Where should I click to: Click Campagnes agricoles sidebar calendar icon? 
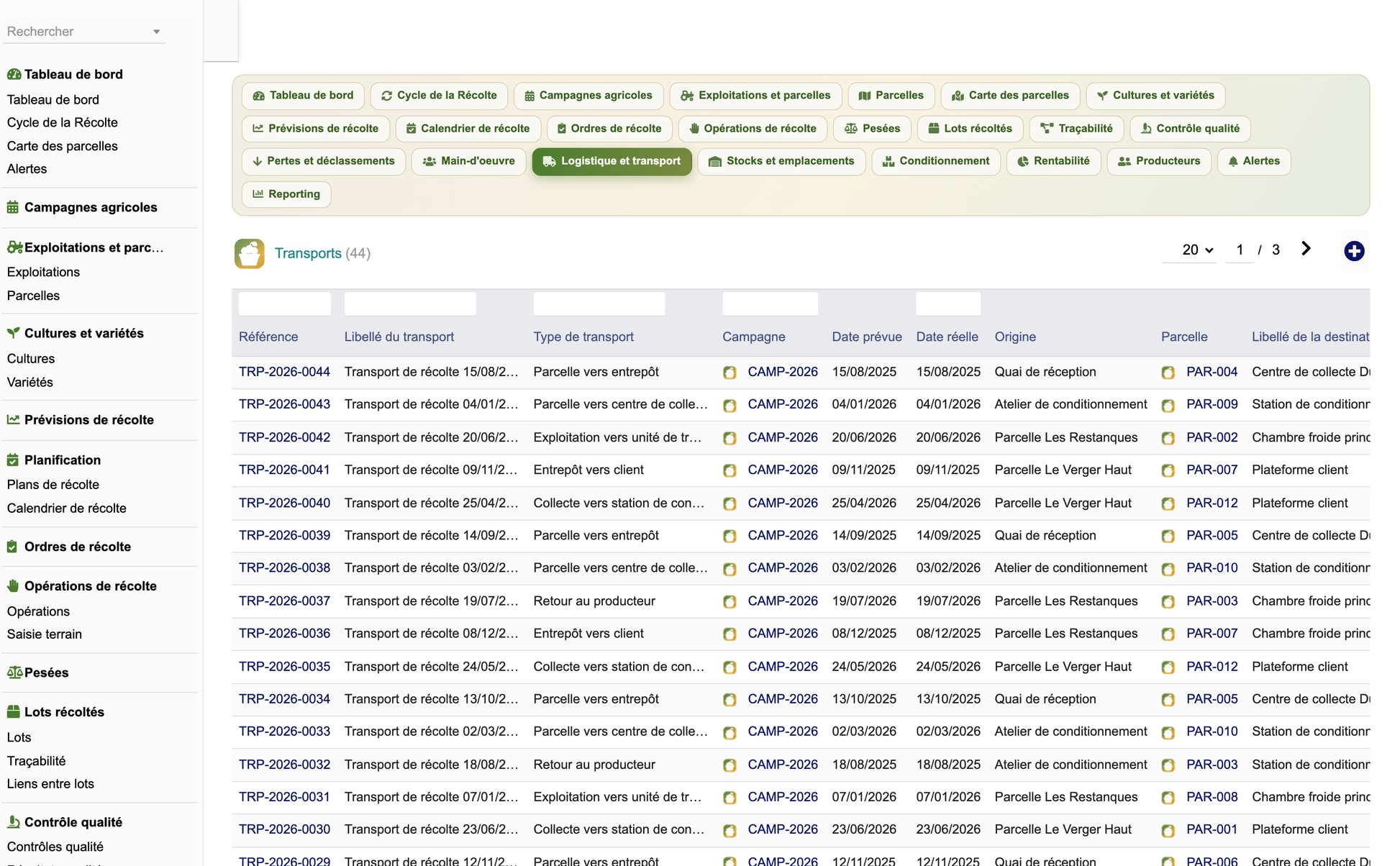[13, 207]
